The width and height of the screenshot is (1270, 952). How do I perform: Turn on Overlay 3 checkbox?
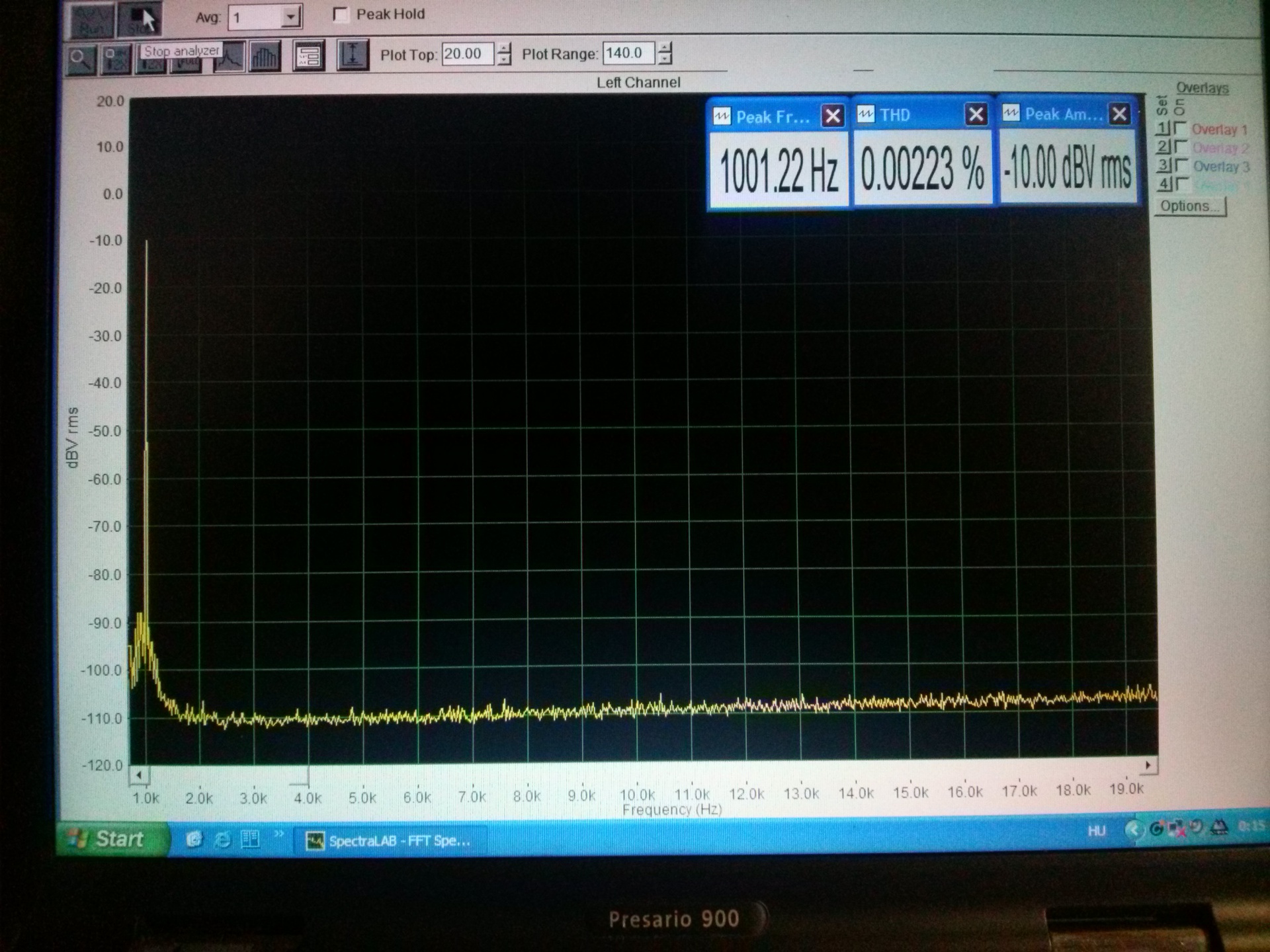tap(1181, 165)
